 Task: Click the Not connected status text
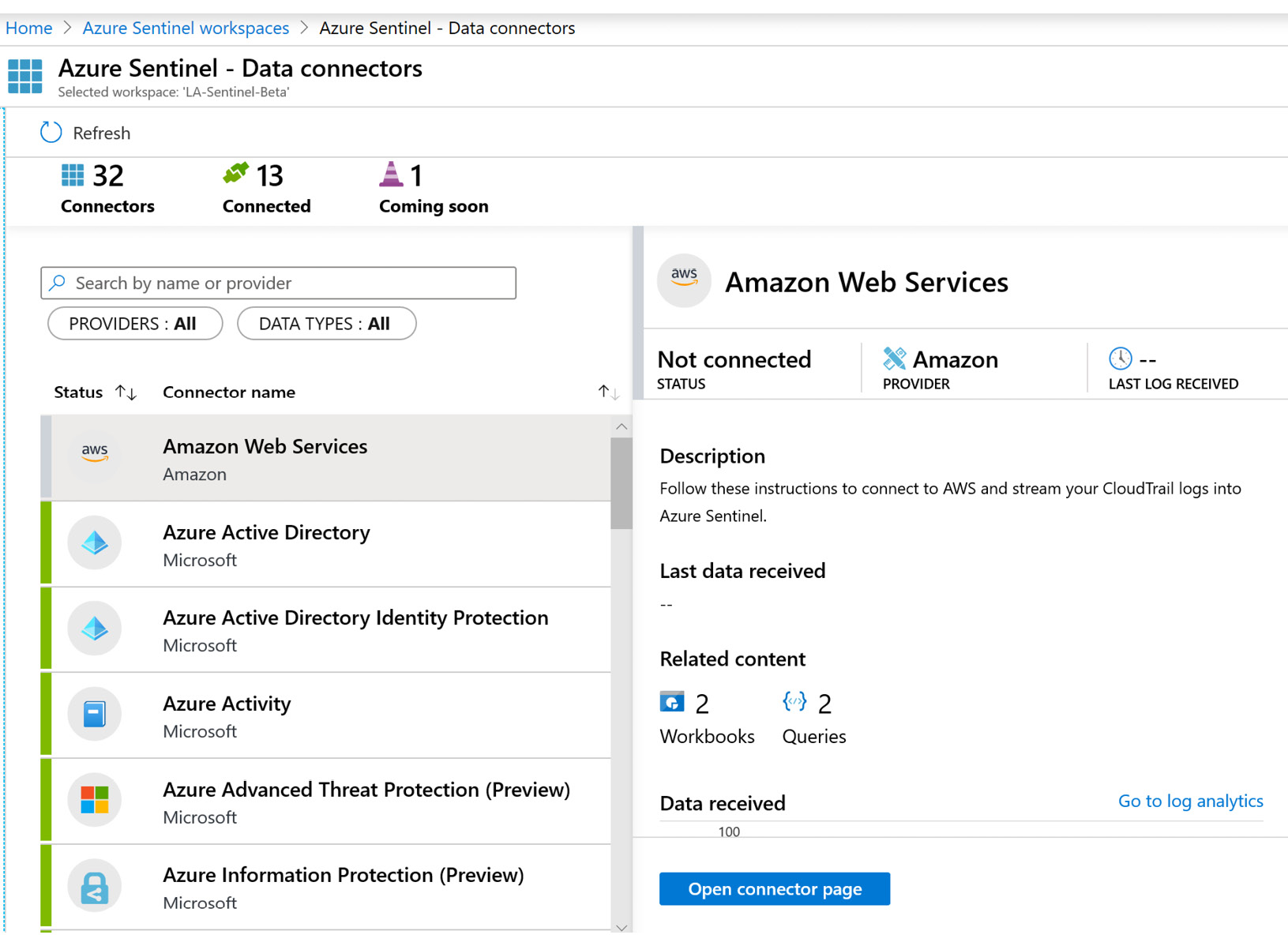tap(734, 359)
